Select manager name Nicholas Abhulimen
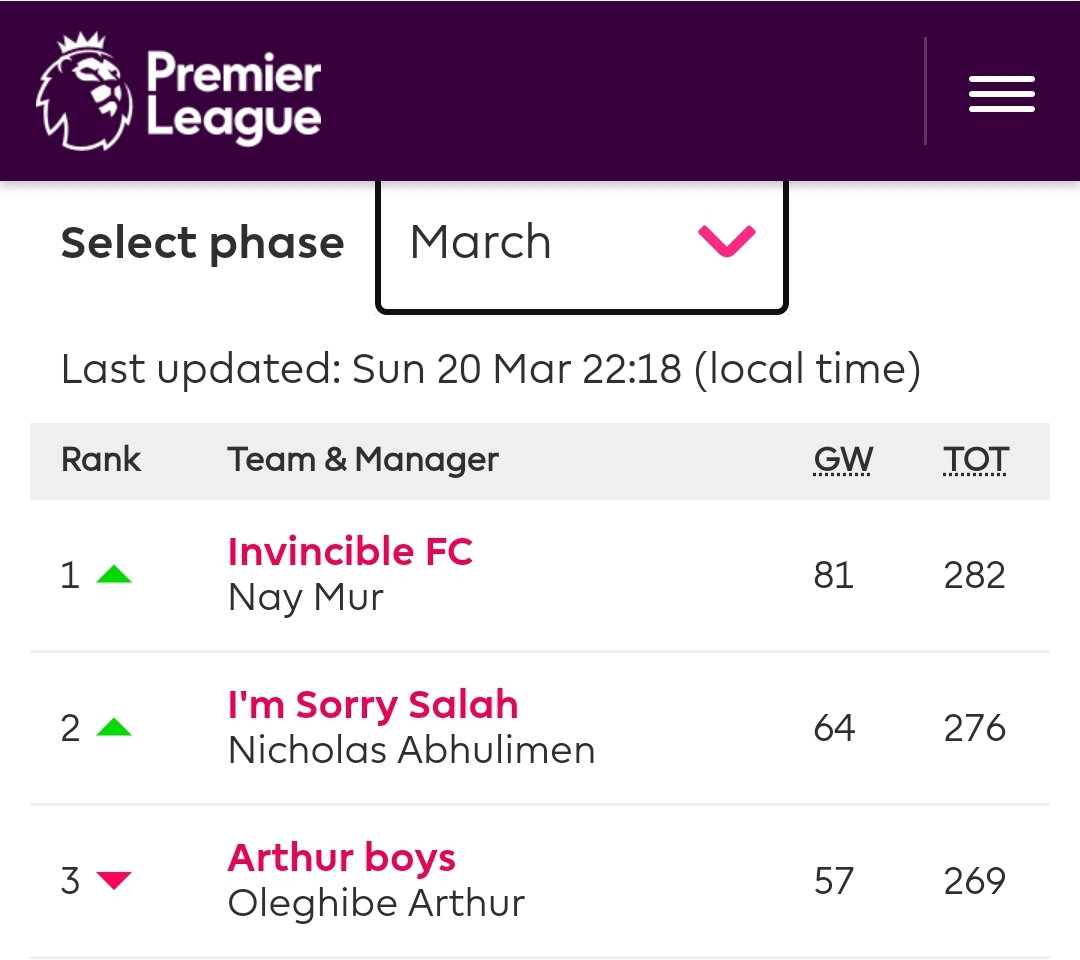The image size is (1080, 960). pyautogui.click(x=411, y=750)
